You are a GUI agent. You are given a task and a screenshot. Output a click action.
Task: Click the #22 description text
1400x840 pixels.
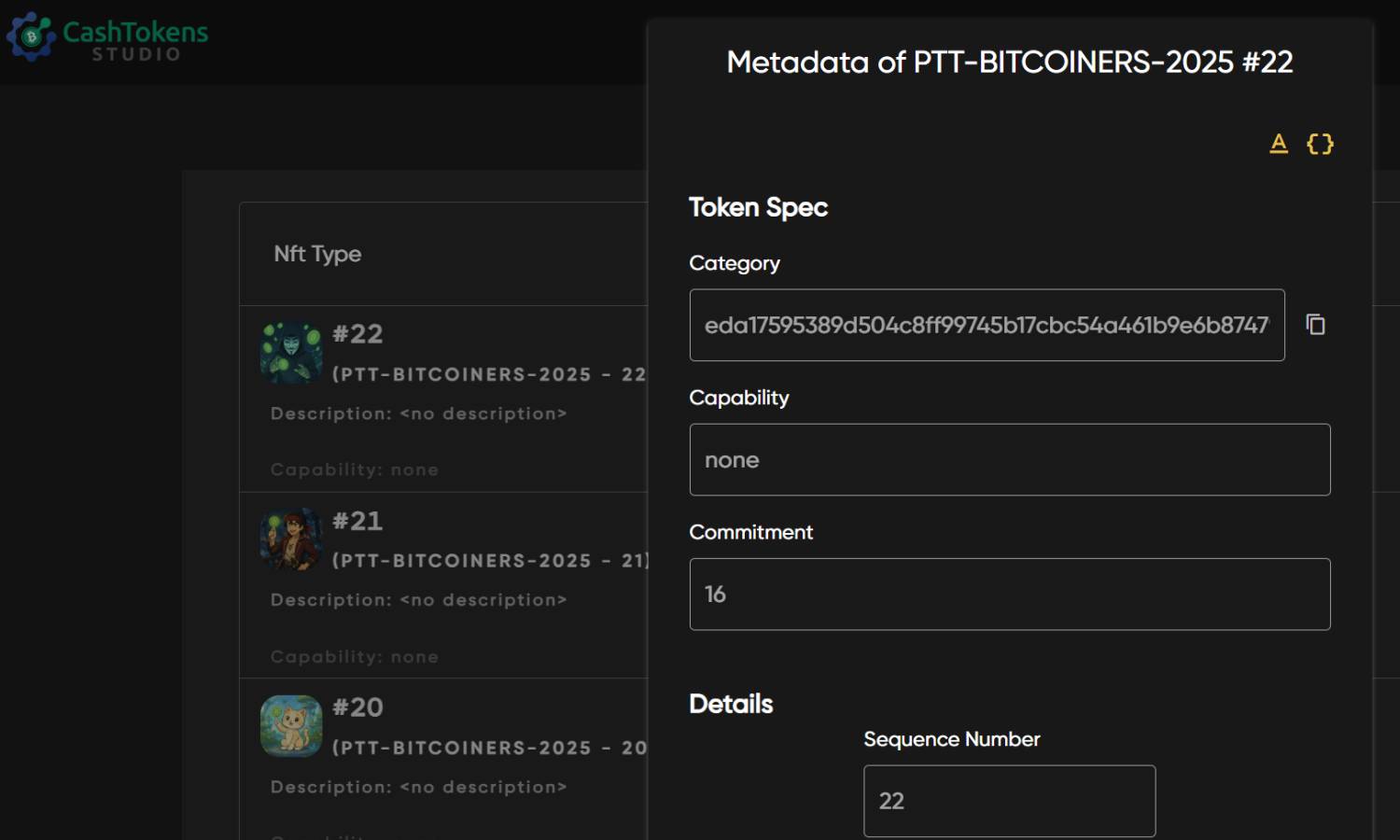[418, 413]
